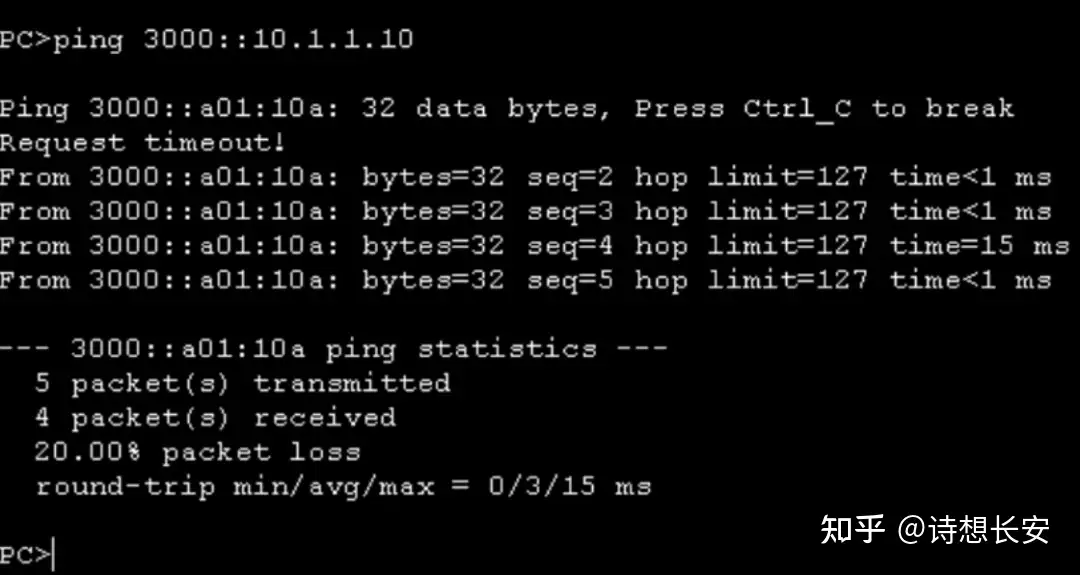Click the "20.00% packet loss" line

click(197, 452)
